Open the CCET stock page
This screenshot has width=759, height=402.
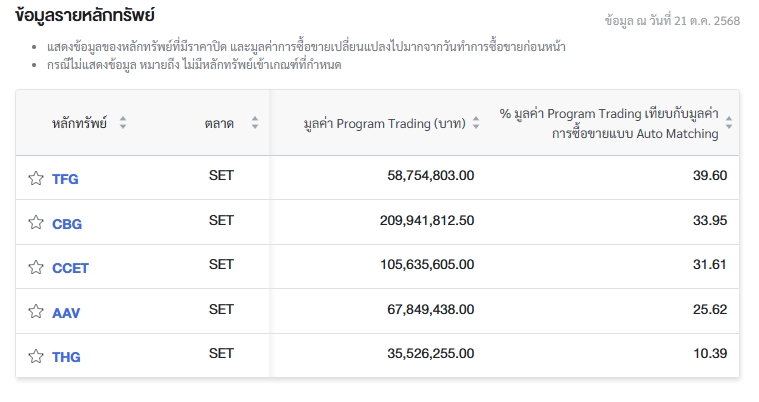point(70,268)
